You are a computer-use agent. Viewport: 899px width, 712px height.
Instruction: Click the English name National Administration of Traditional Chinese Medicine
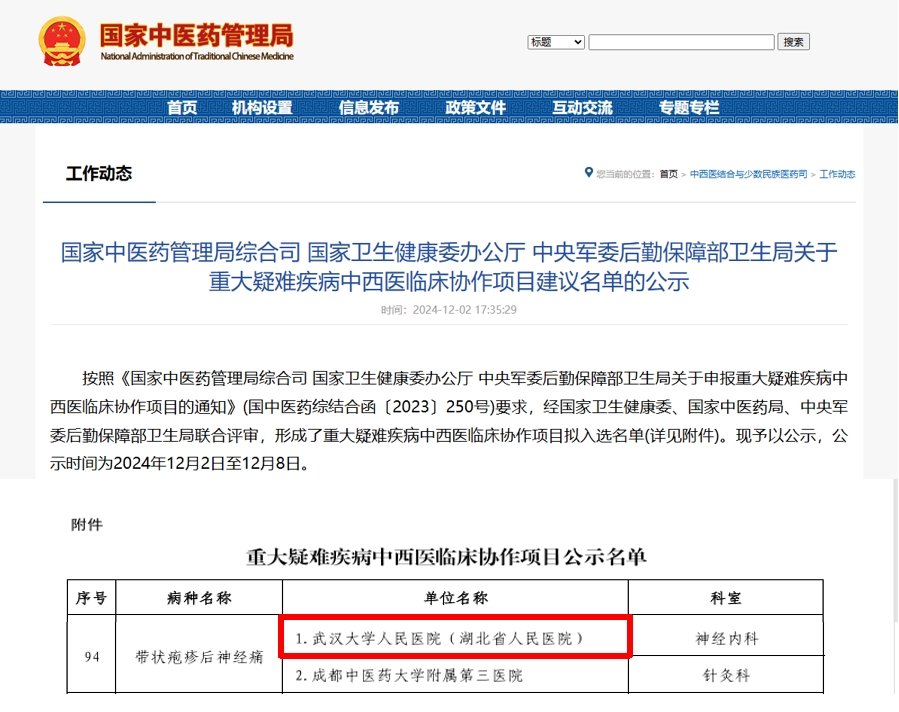197,56
